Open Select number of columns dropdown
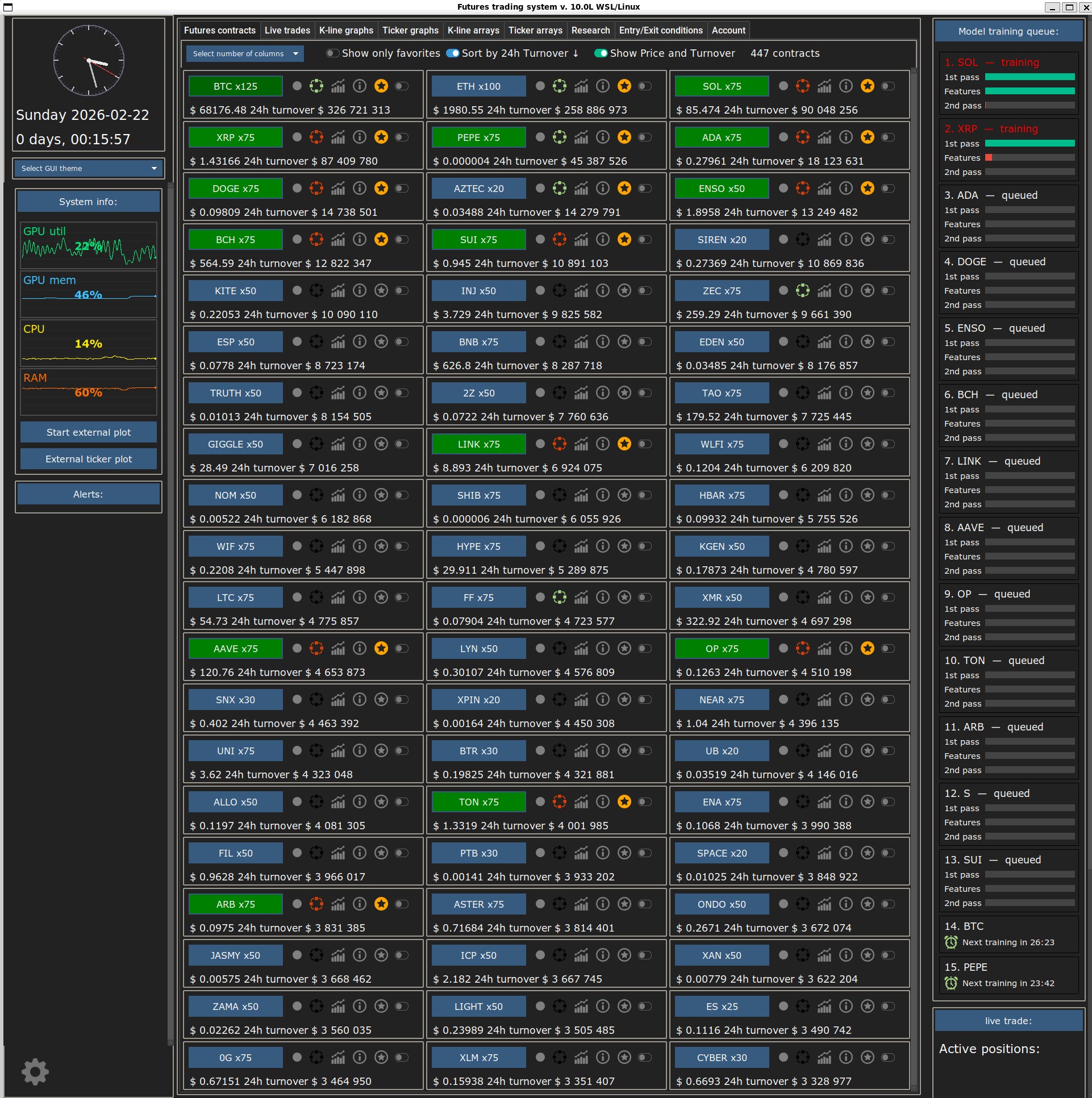Image resolution: width=1092 pixels, height=1098 pixels. 245,53
